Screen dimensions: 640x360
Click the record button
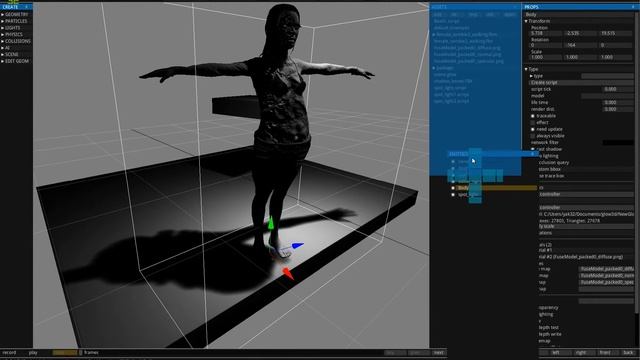tap(9, 352)
